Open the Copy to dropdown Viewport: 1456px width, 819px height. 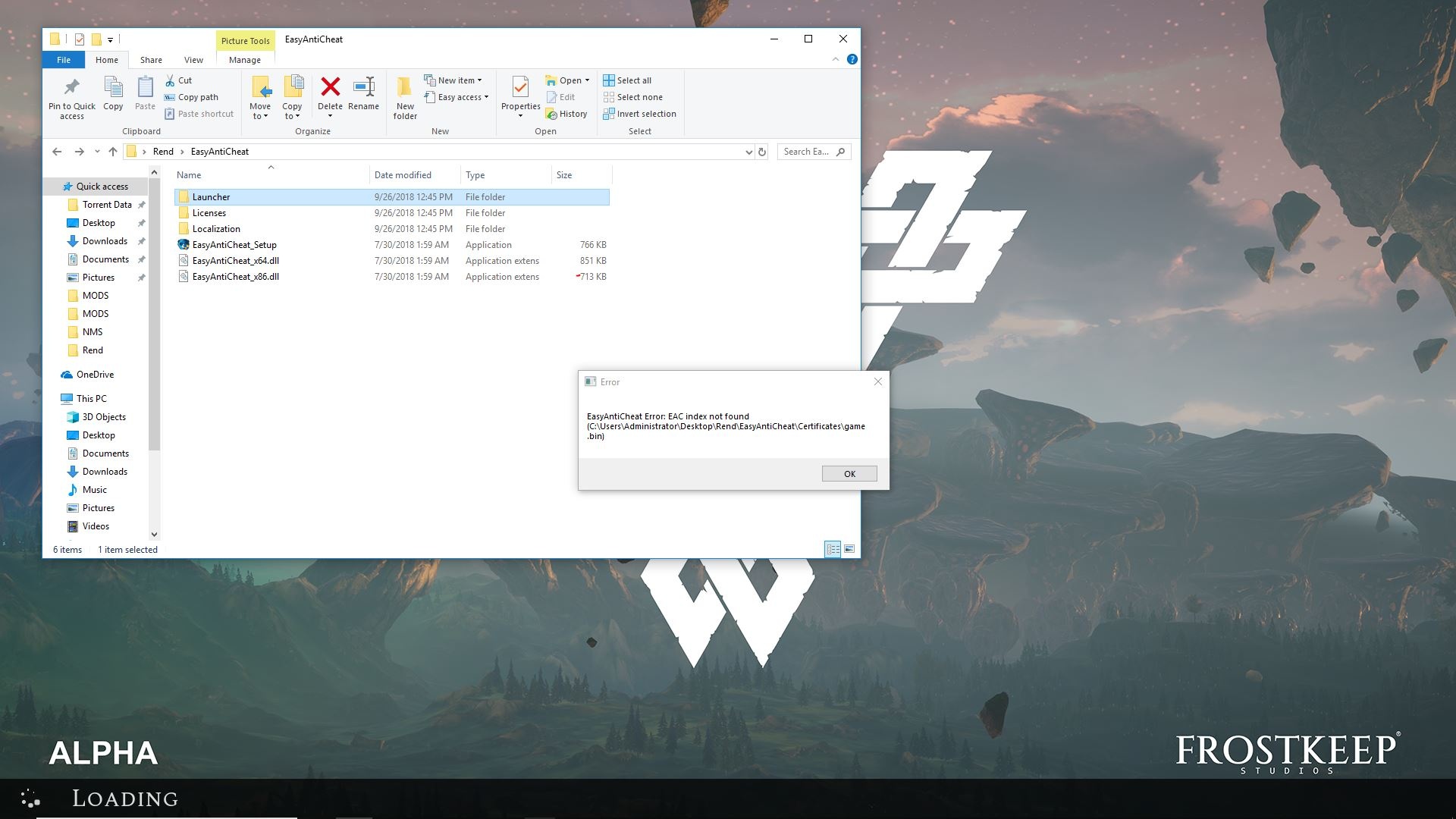click(292, 115)
